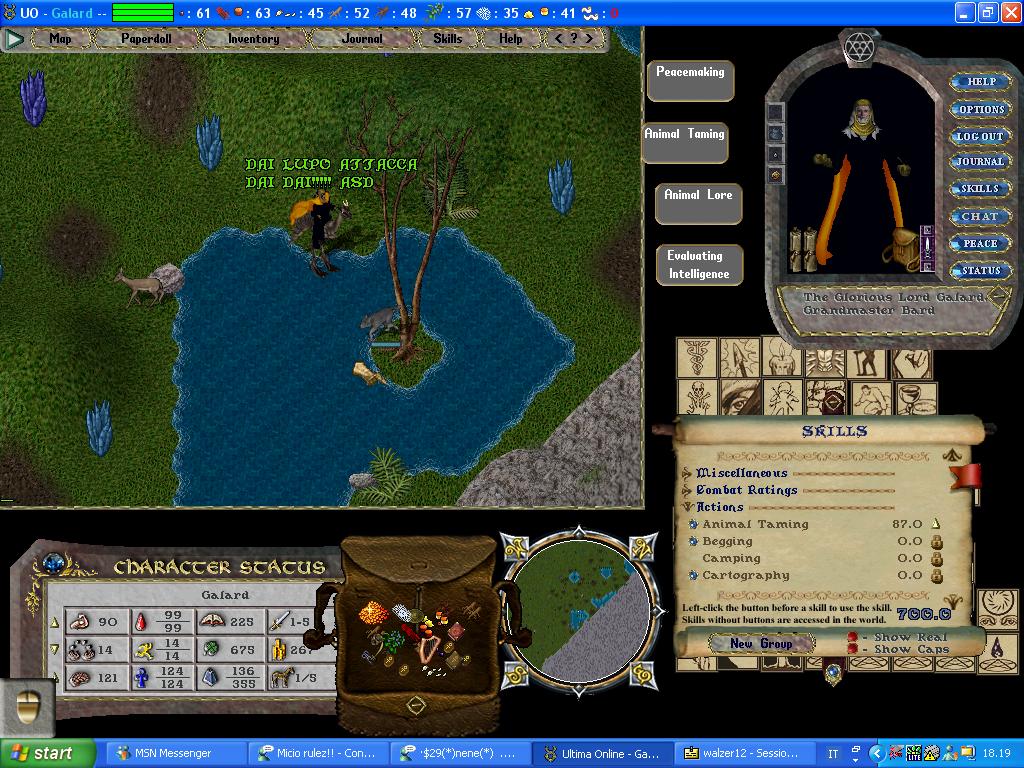This screenshot has width=1024, height=768.
Task: Minimize Character Status with blue gem
Action: pyautogui.click(x=52, y=562)
